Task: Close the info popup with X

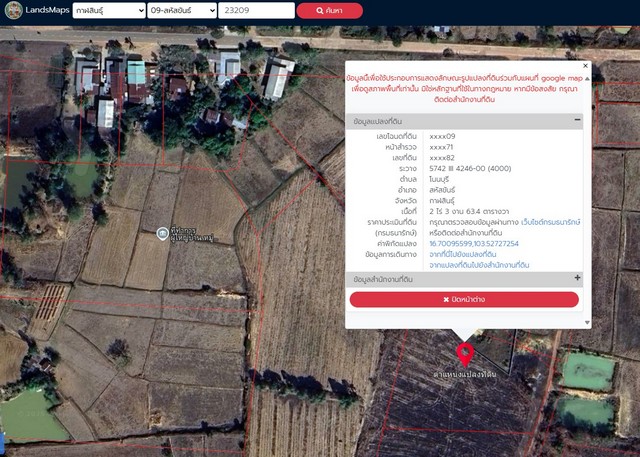Action: point(585,66)
